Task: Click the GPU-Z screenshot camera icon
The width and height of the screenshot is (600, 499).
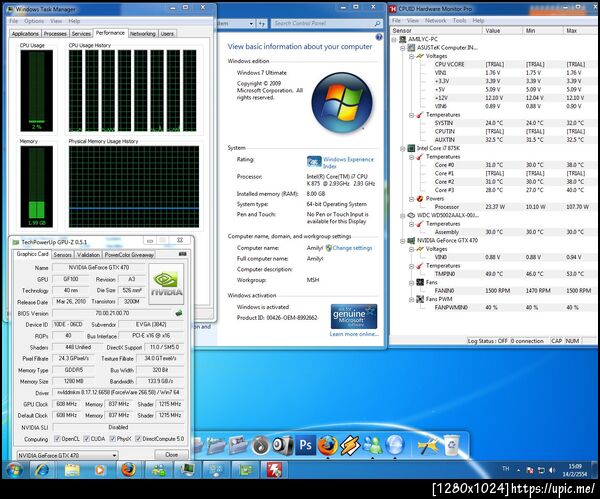Action: [x=183, y=254]
